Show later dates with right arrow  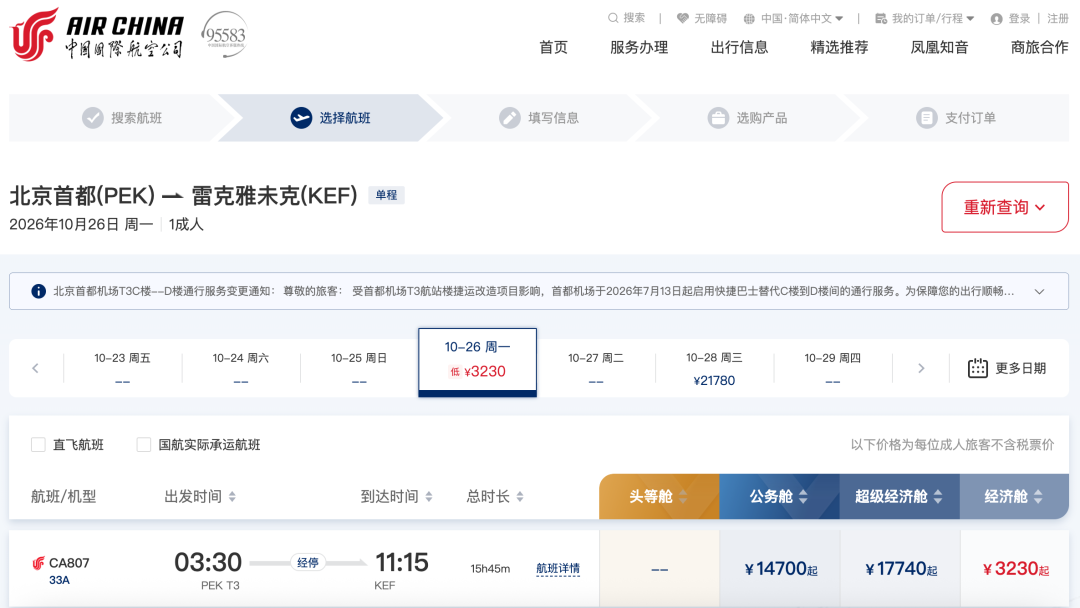click(921, 368)
